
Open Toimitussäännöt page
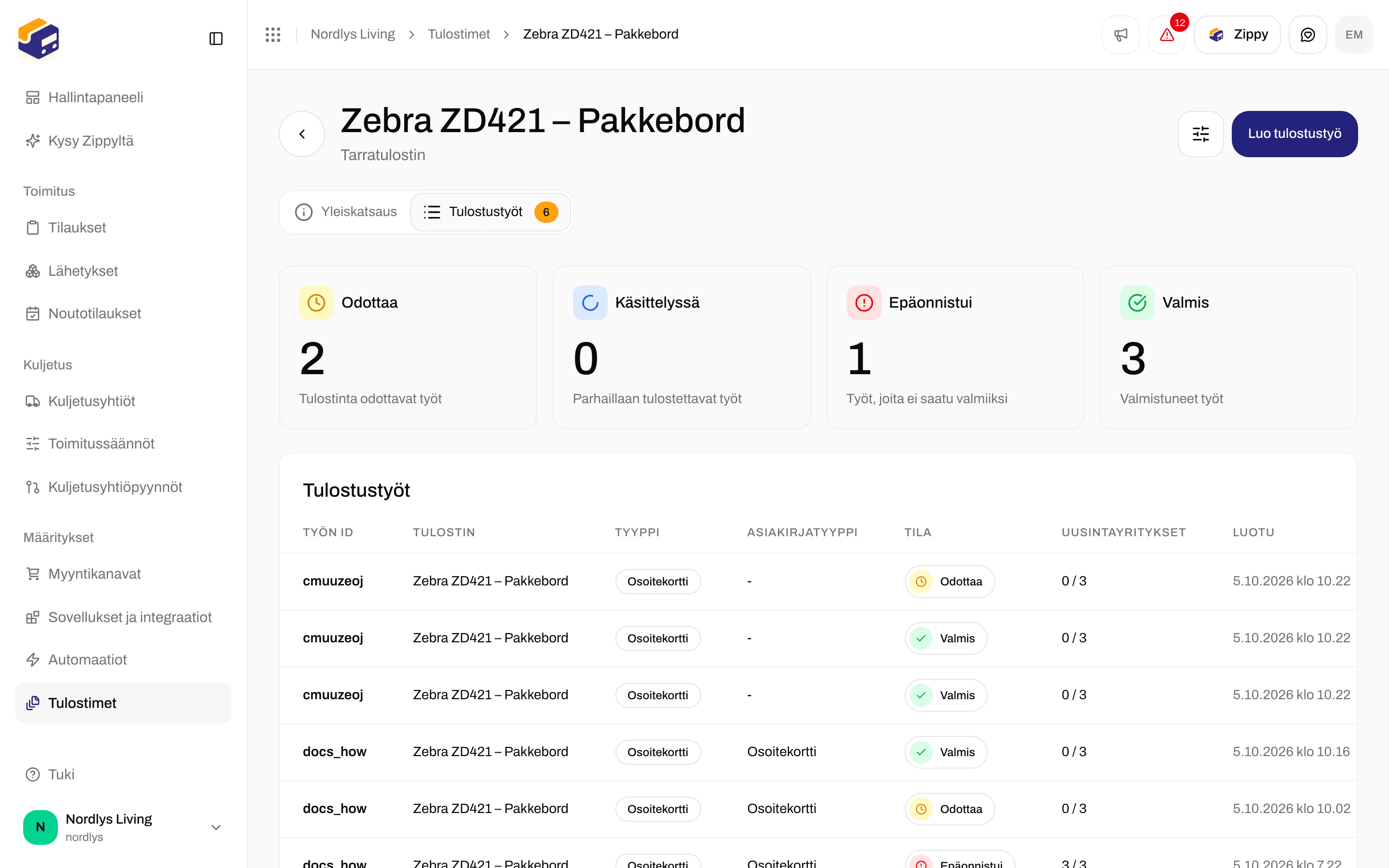point(123,444)
